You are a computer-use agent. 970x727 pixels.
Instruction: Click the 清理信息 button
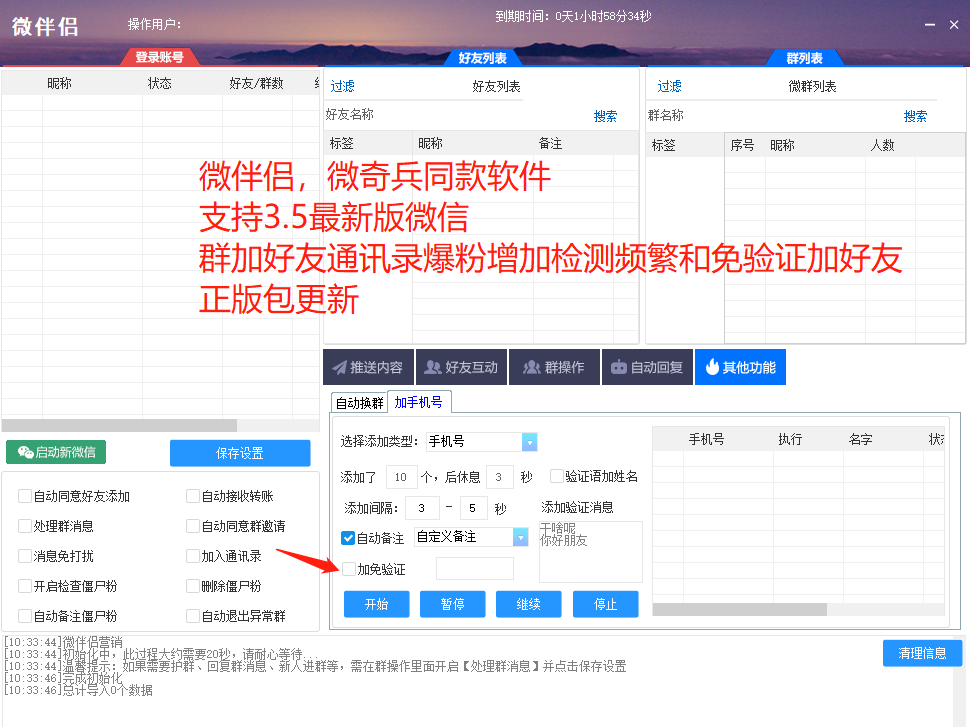pyautogui.click(x=922, y=653)
